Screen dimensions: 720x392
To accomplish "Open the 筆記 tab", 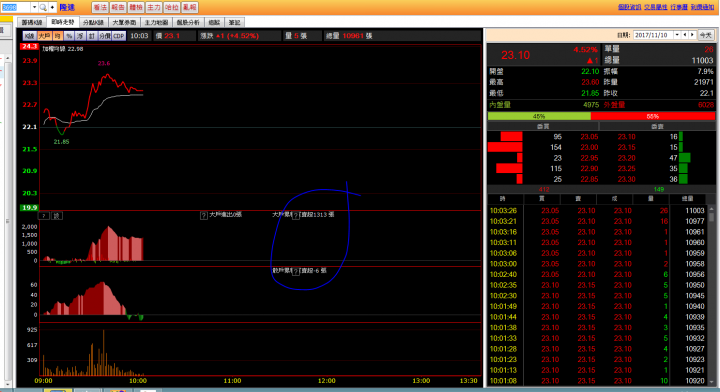I will (x=235, y=22).
